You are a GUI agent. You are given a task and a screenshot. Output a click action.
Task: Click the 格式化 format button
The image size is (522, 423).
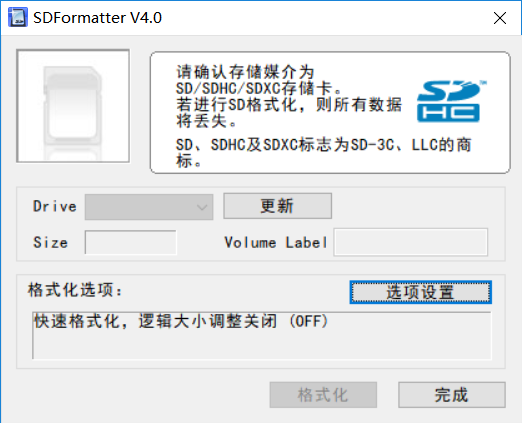[323, 395]
